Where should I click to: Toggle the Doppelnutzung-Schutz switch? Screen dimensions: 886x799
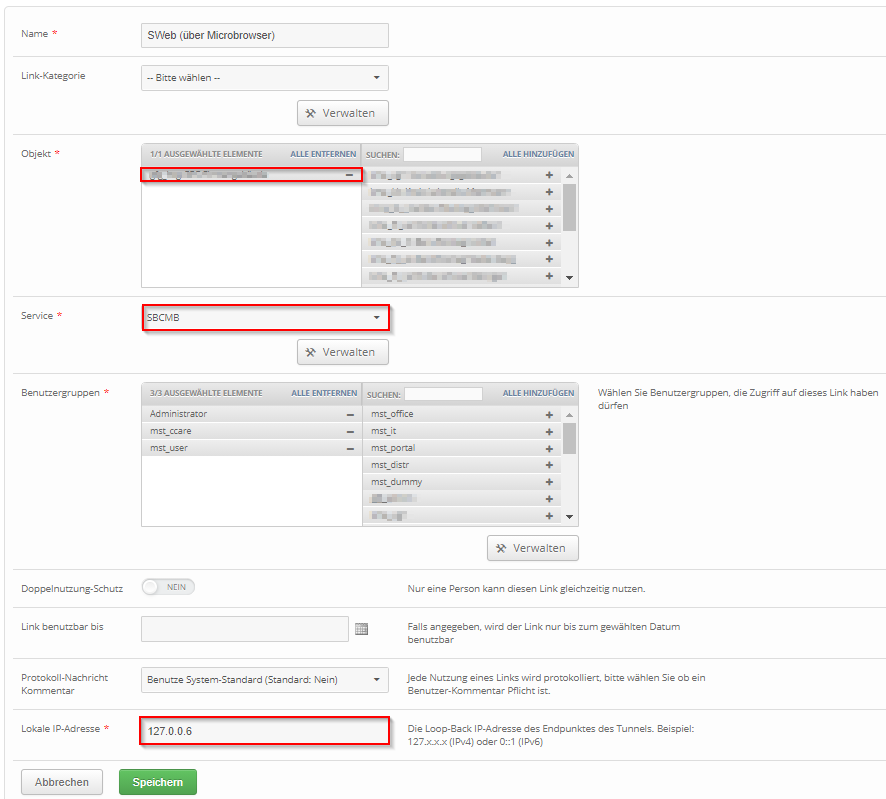coord(168,587)
